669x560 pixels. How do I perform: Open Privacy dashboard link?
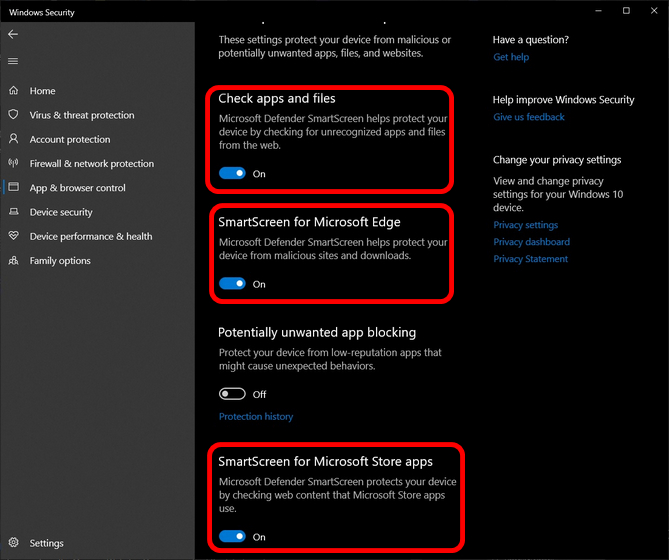coord(532,242)
